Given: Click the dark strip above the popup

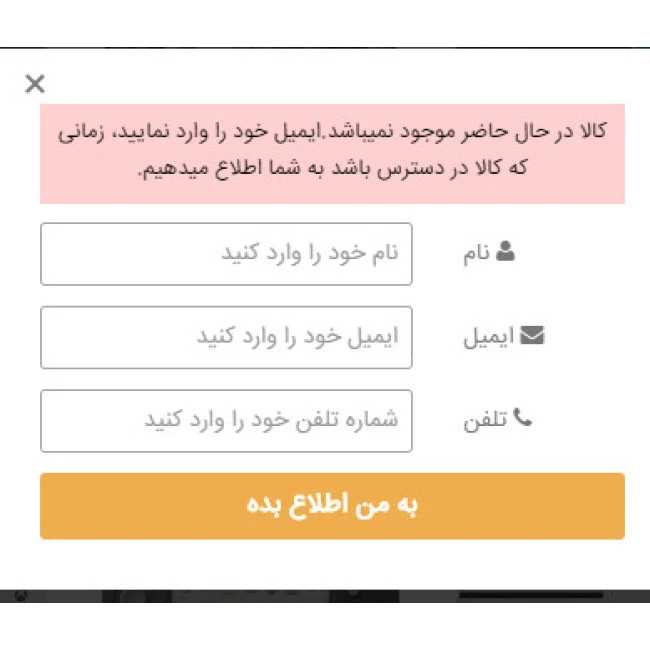Looking at the screenshot, I should click(x=325, y=47).
